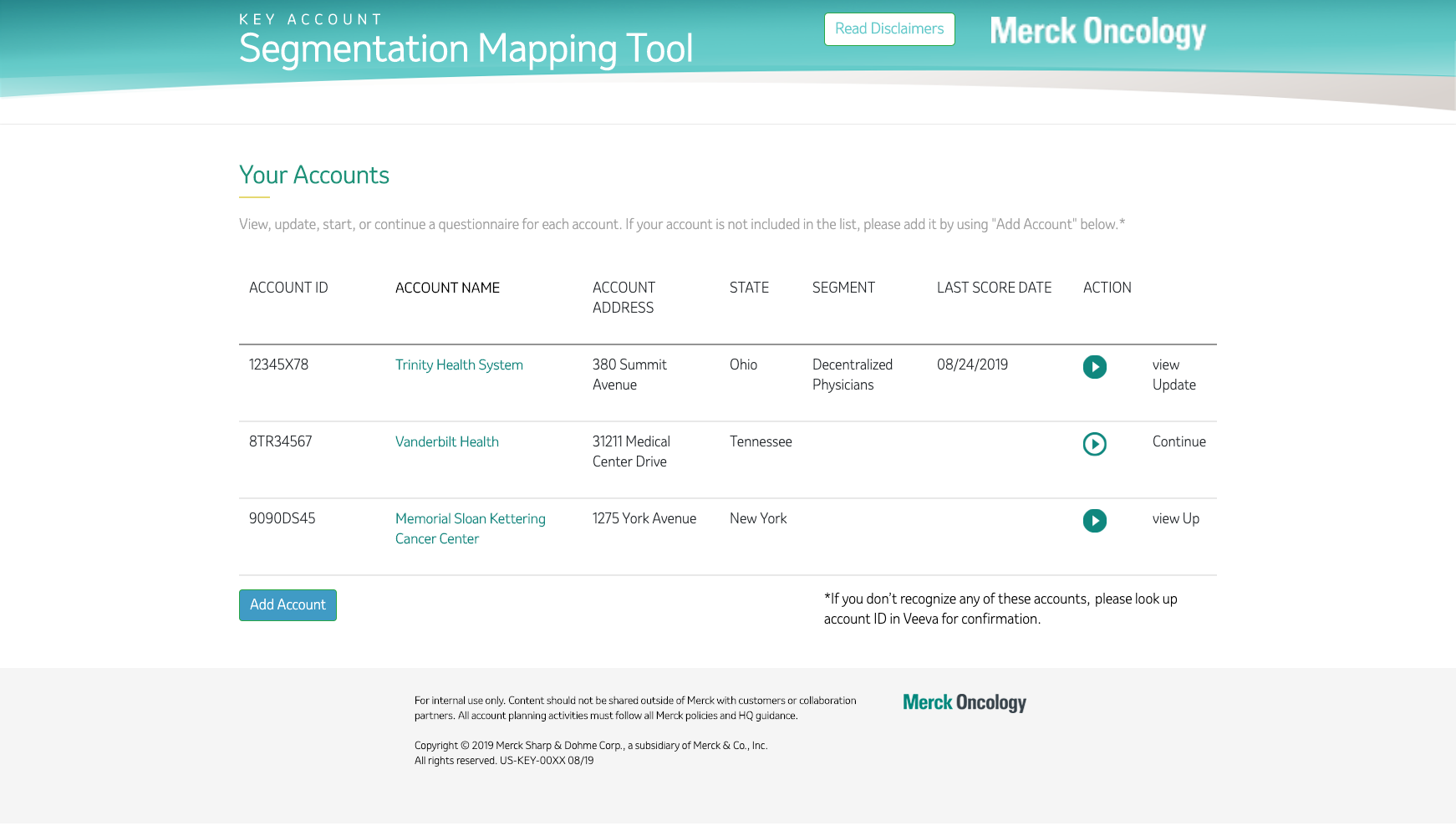Screen dimensions: 1456x836
Task: Click play icon in Memorial Sloan Kettering row
Action: (1094, 521)
